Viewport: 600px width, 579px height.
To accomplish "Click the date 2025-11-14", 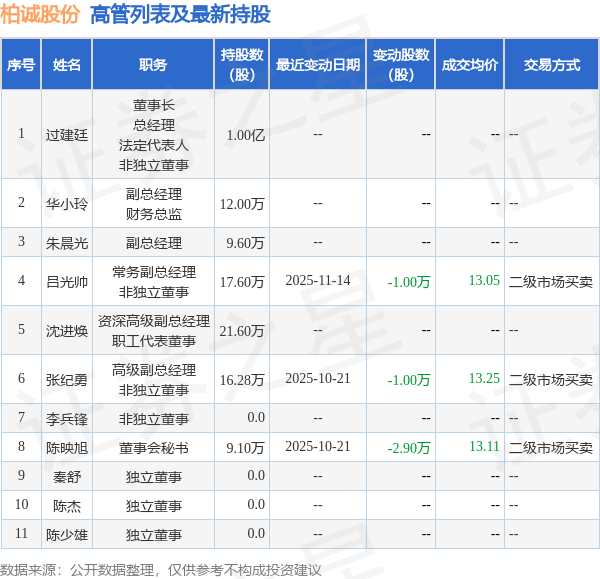I will pos(318,280).
